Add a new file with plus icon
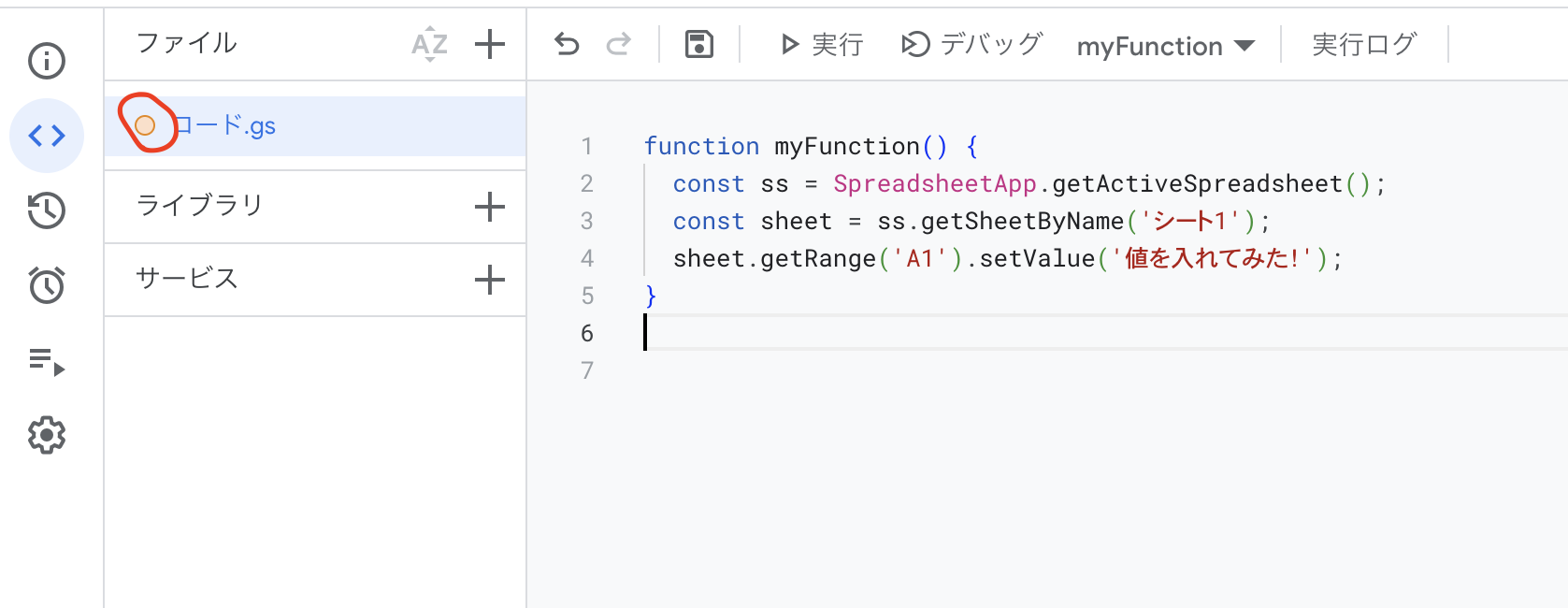The height and width of the screenshot is (608, 1568). point(490,44)
